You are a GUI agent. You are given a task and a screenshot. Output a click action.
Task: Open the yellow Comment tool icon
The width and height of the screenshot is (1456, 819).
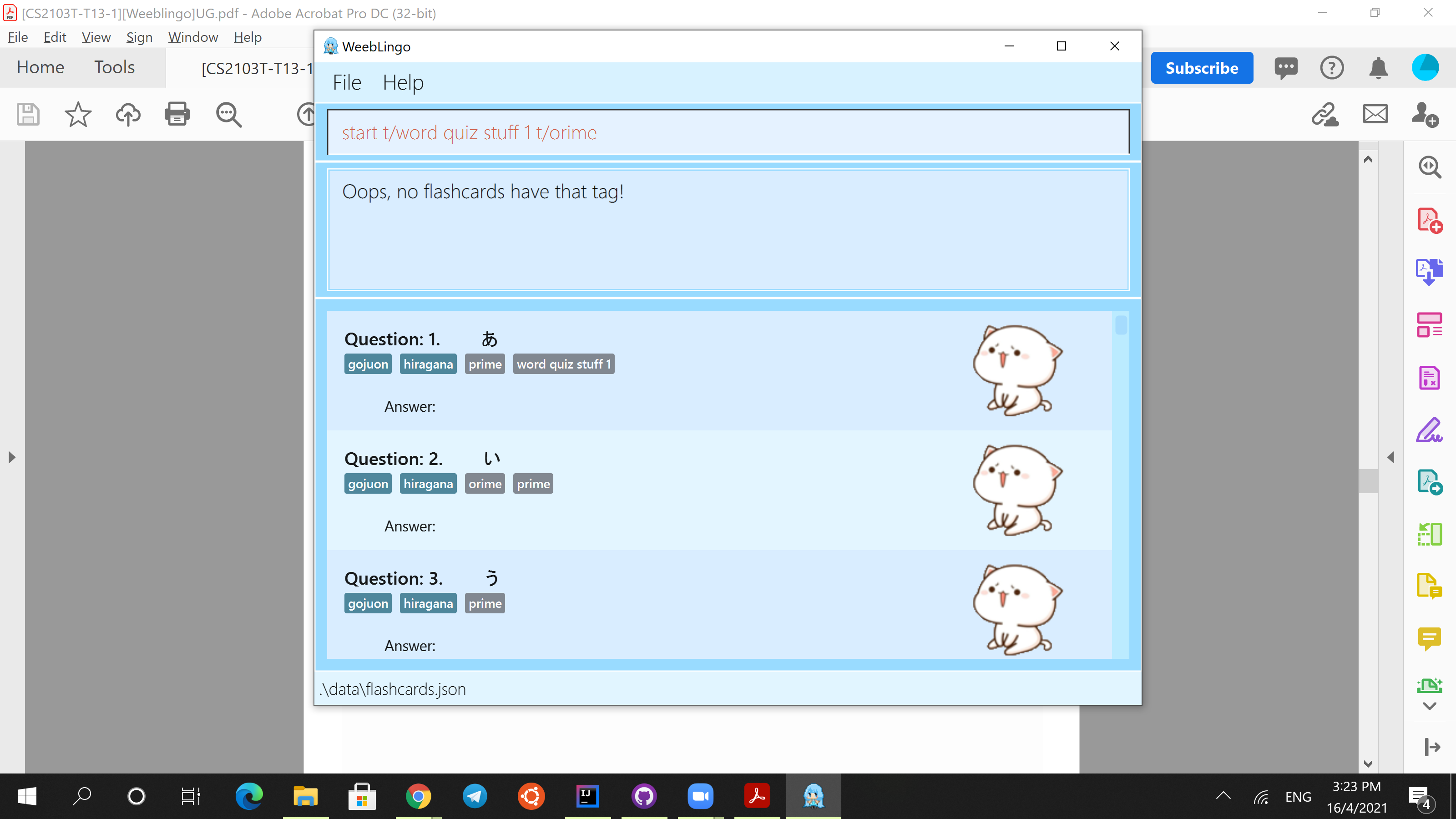pos(1429,639)
